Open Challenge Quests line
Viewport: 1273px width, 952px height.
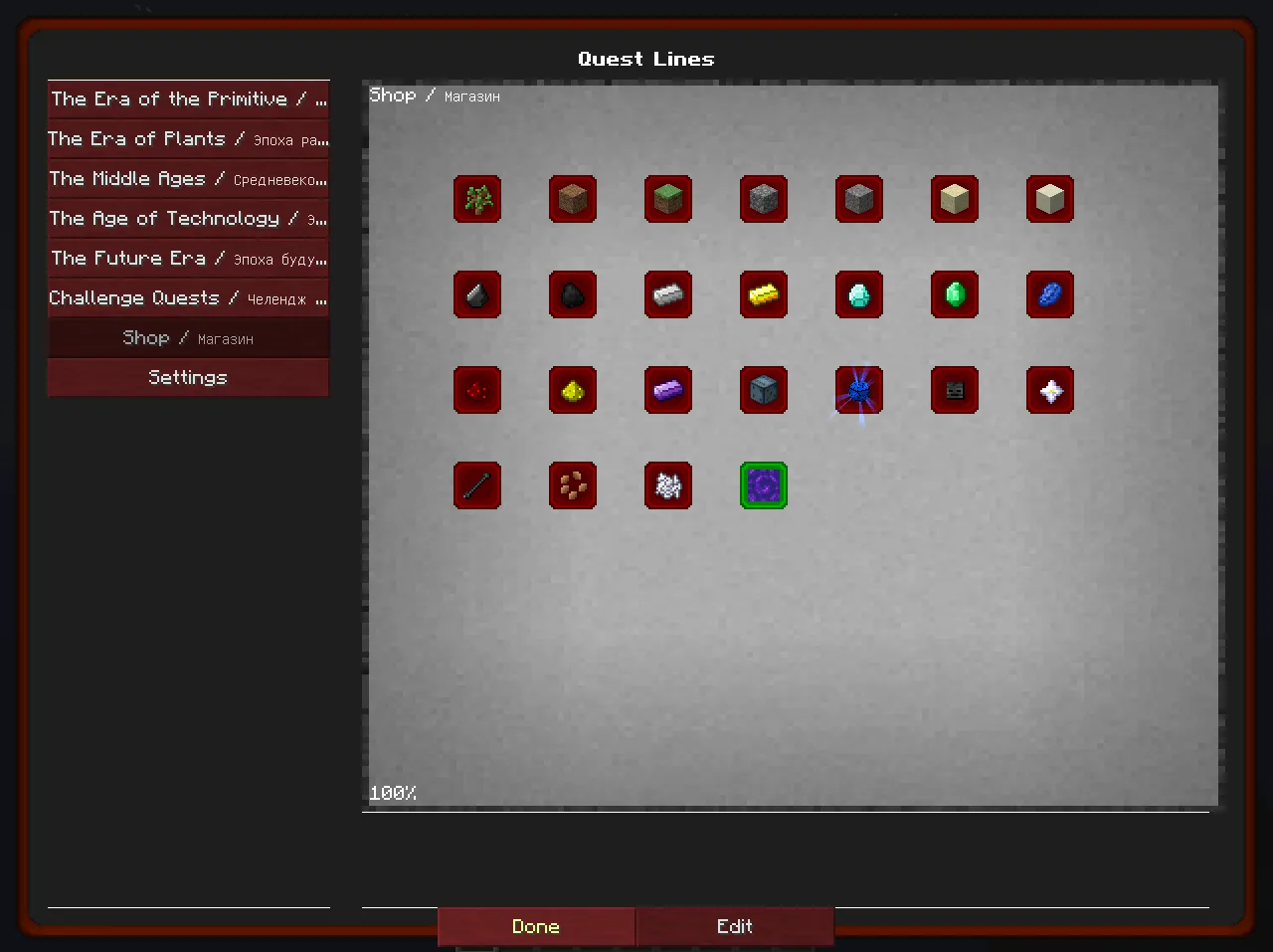188,298
